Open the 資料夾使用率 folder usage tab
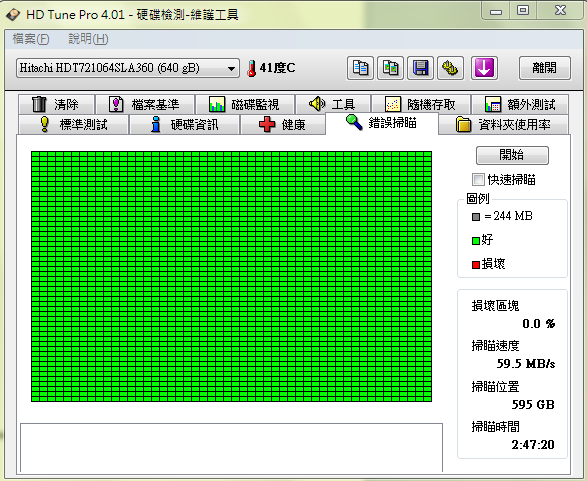The height and width of the screenshot is (481, 587). [x=504, y=125]
